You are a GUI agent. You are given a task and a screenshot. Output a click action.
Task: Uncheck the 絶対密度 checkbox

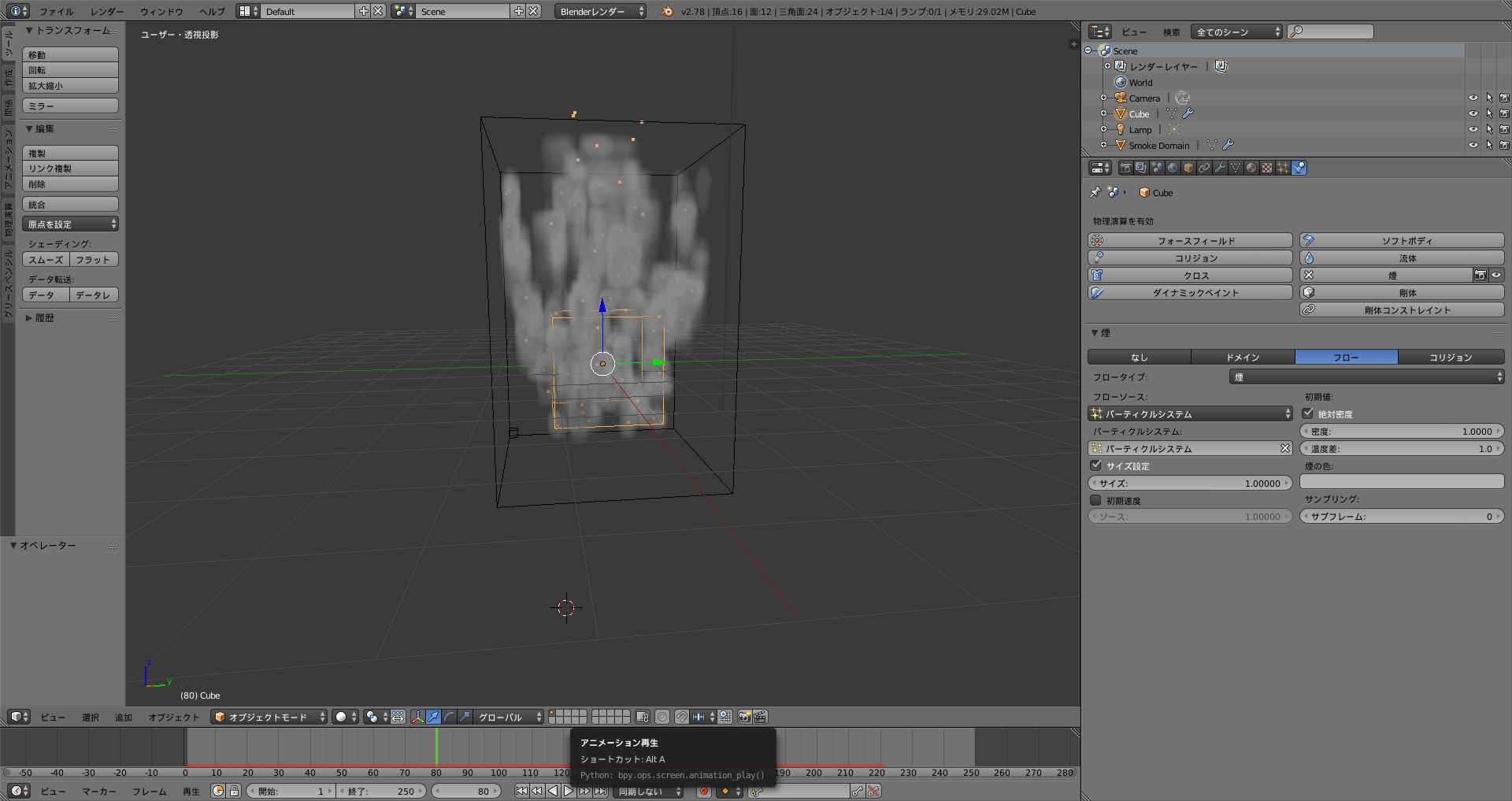point(1308,413)
